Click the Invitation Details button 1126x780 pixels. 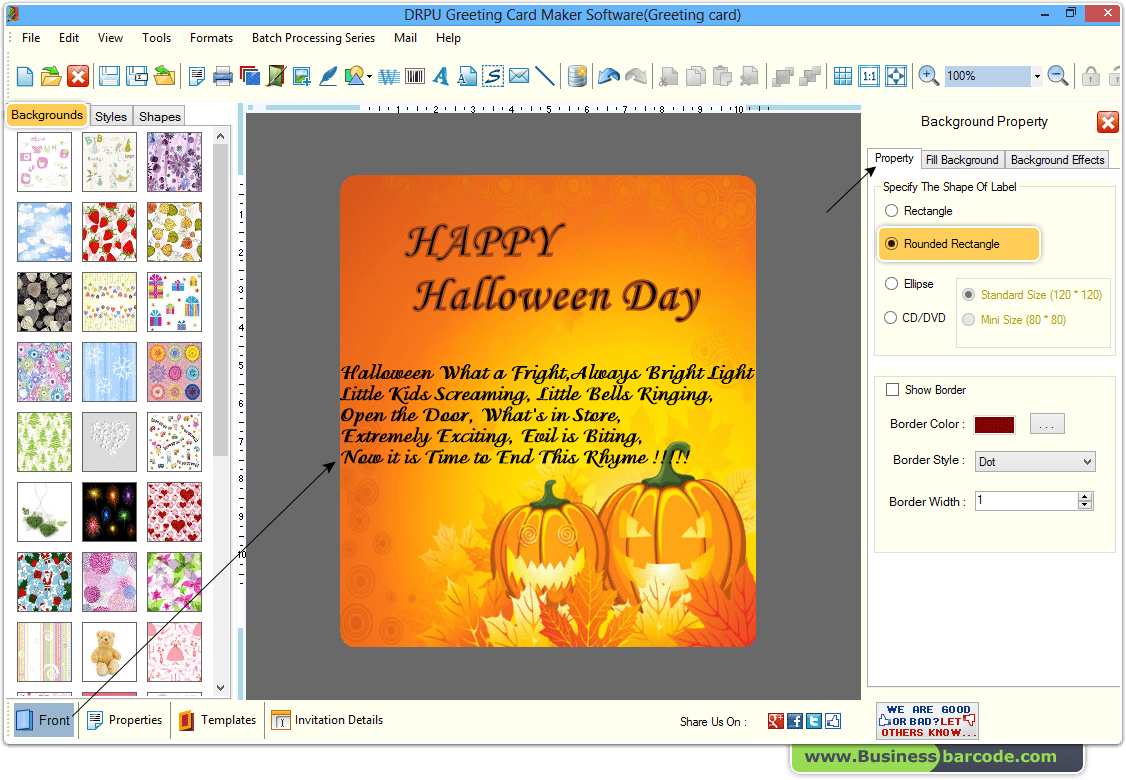[x=327, y=720]
